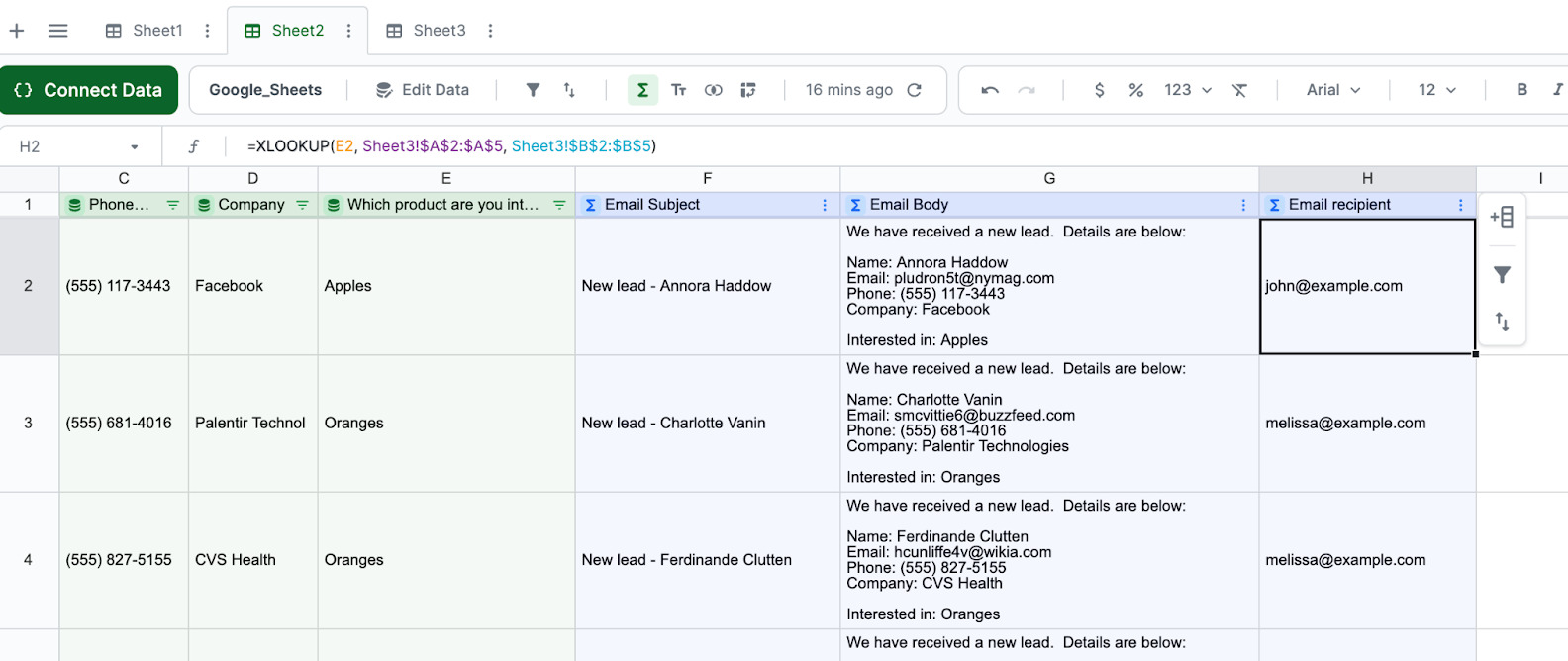The height and width of the screenshot is (661, 1568).
Task: Select column F header
Action: pyautogui.click(x=707, y=179)
